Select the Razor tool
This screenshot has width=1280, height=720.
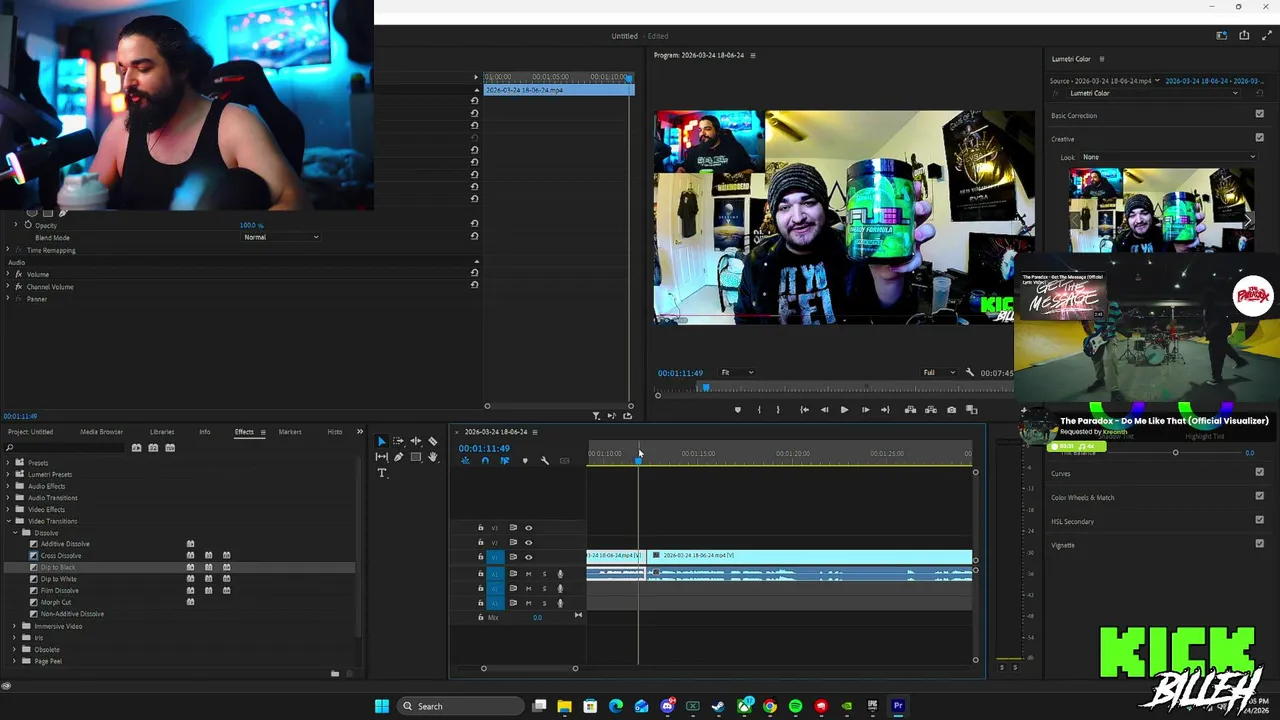tap(433, 441)
